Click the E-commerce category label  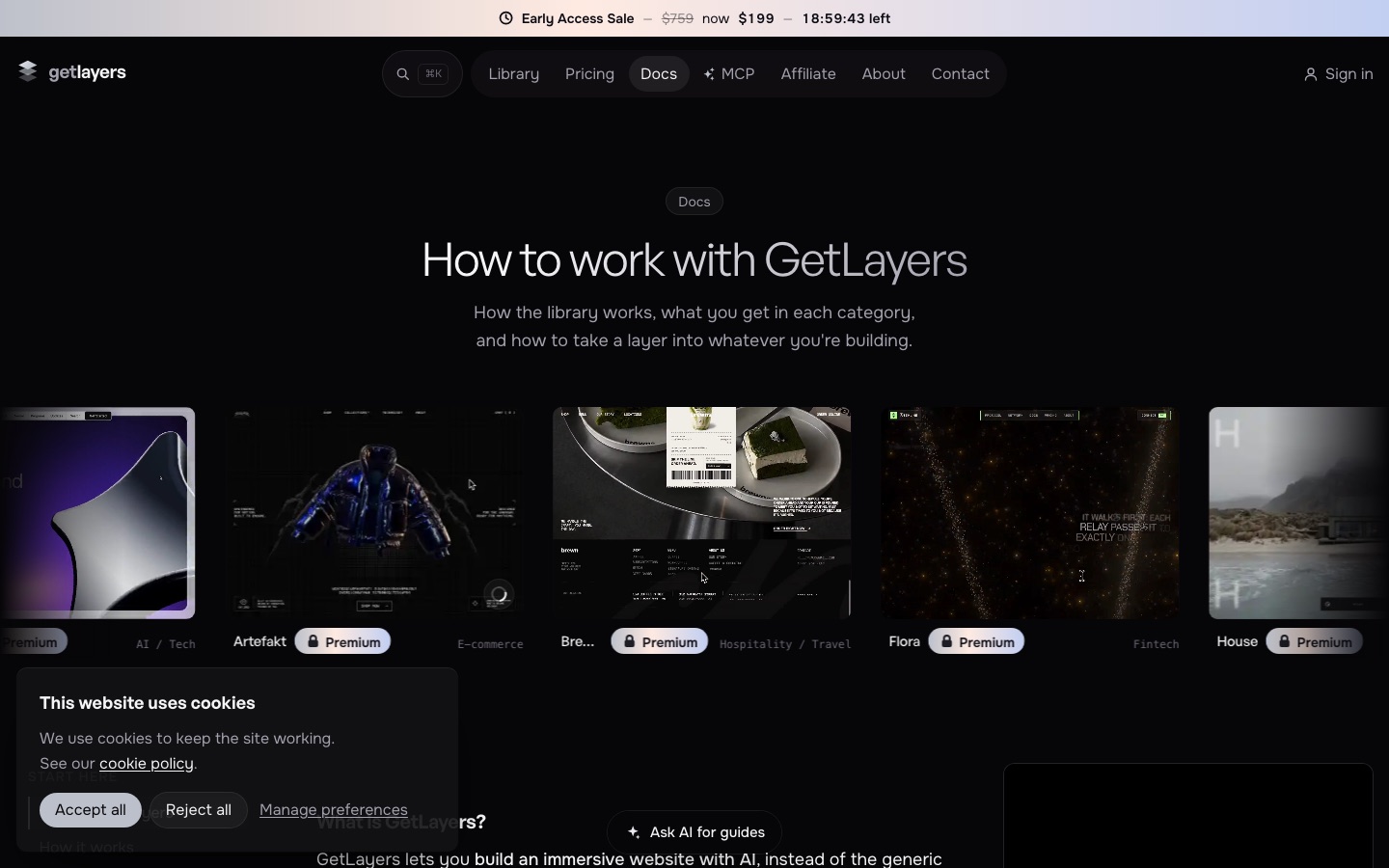pos(490,644)
